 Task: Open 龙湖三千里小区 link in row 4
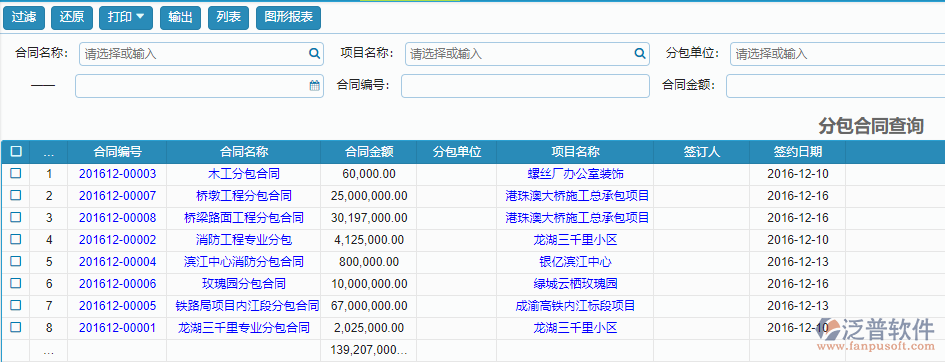576,240
